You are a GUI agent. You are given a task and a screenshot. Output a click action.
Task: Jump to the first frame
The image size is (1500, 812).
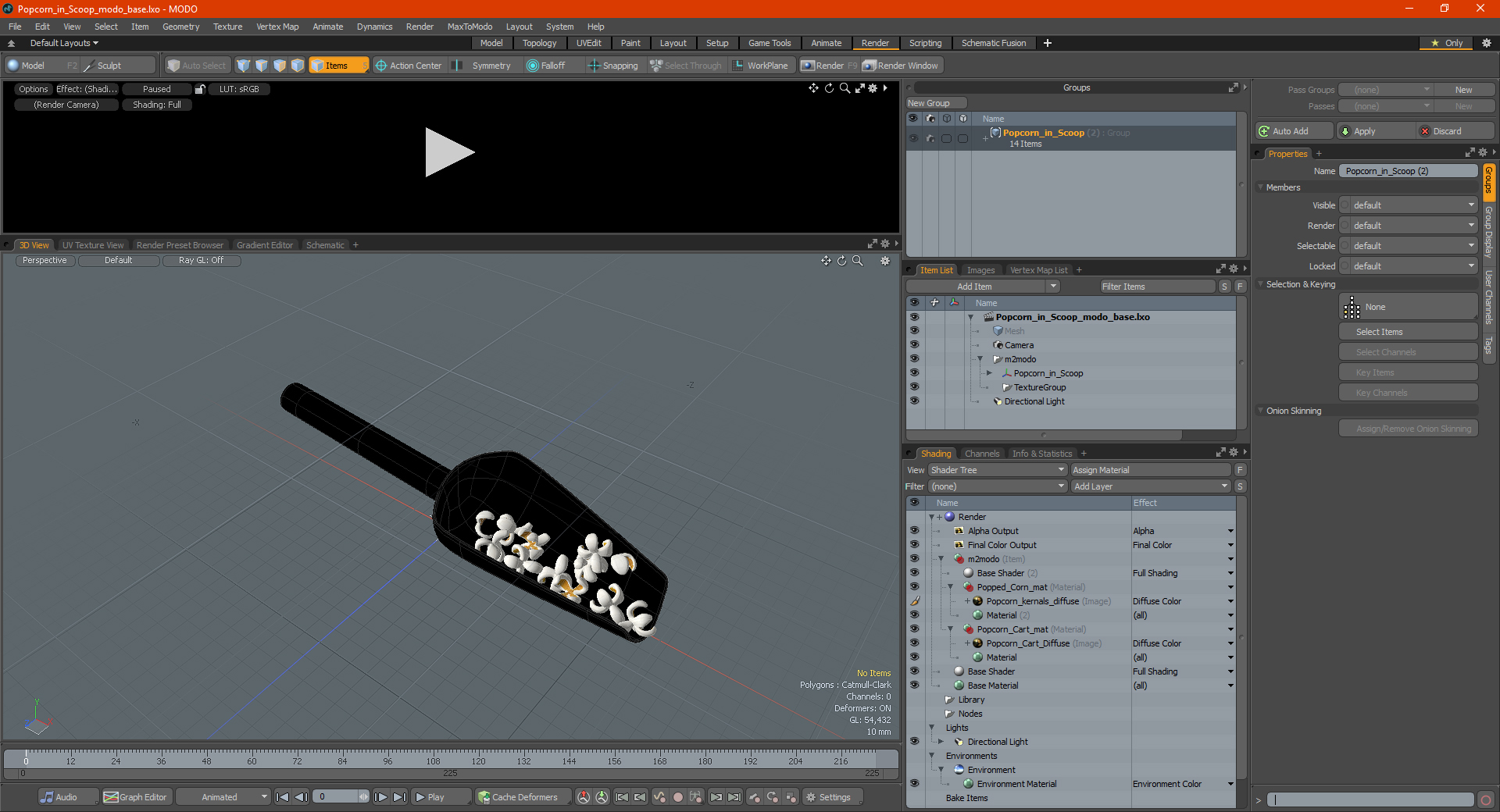tap(283, 797)
